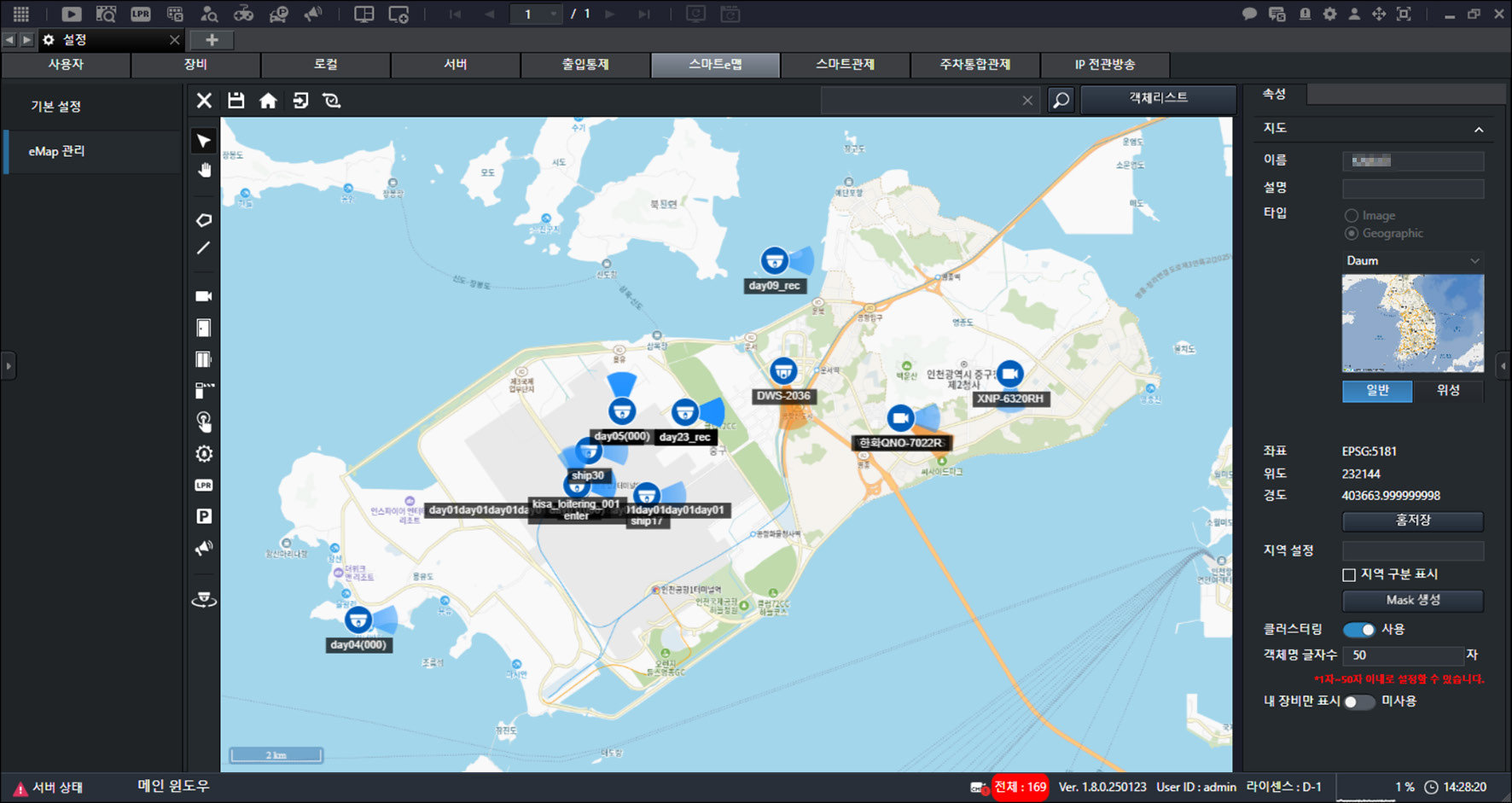The image size is (1512, 803).
Task: Save the eMap with floppy icon
Action: point(236,101)
